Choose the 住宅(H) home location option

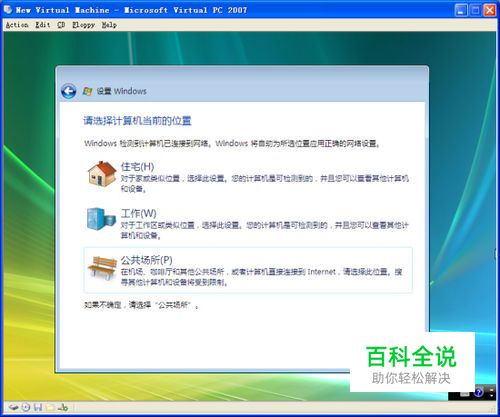pyautogui.click(x=248, y=177)
